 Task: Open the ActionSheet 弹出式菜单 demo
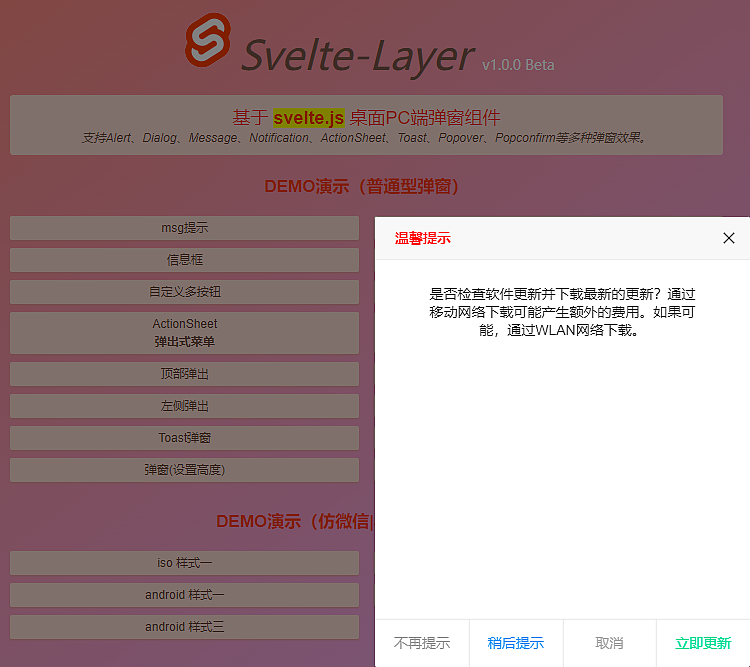tap(184, 333)
